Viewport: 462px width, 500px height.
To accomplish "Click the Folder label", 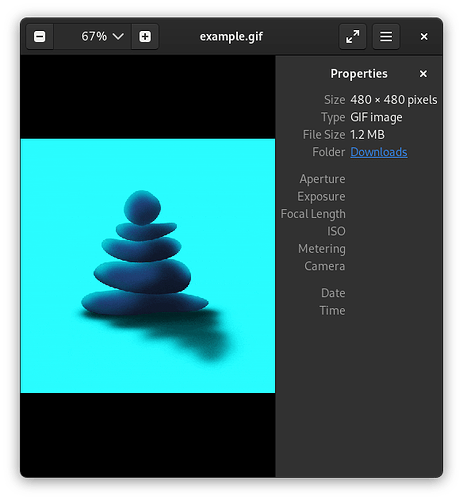I will (x=329, y=152).
